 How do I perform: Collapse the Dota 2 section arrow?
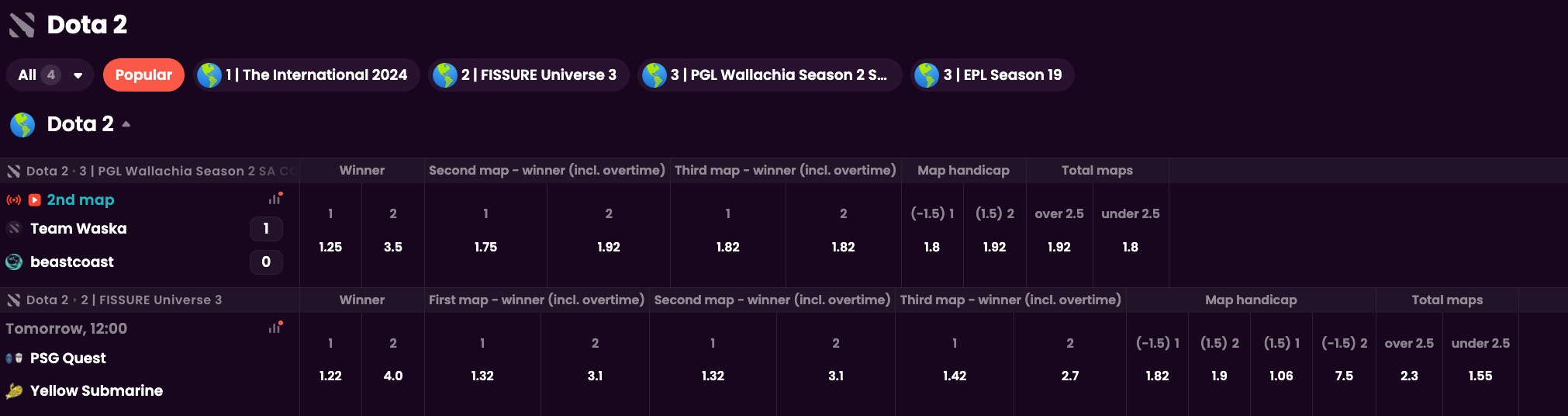click(x=126, y=124)
